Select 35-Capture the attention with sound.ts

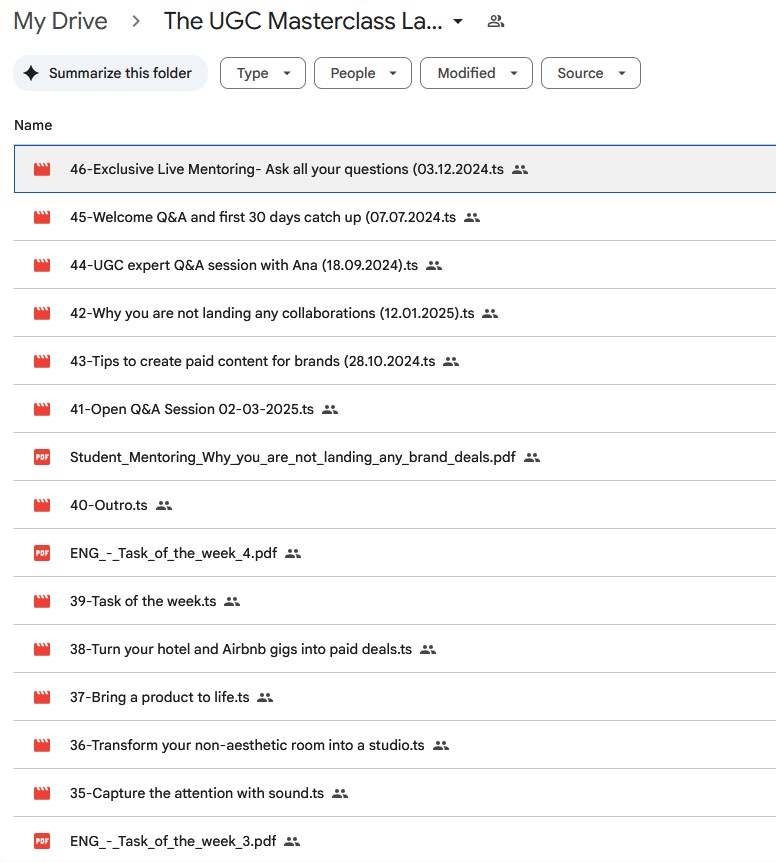coord(197,793)
